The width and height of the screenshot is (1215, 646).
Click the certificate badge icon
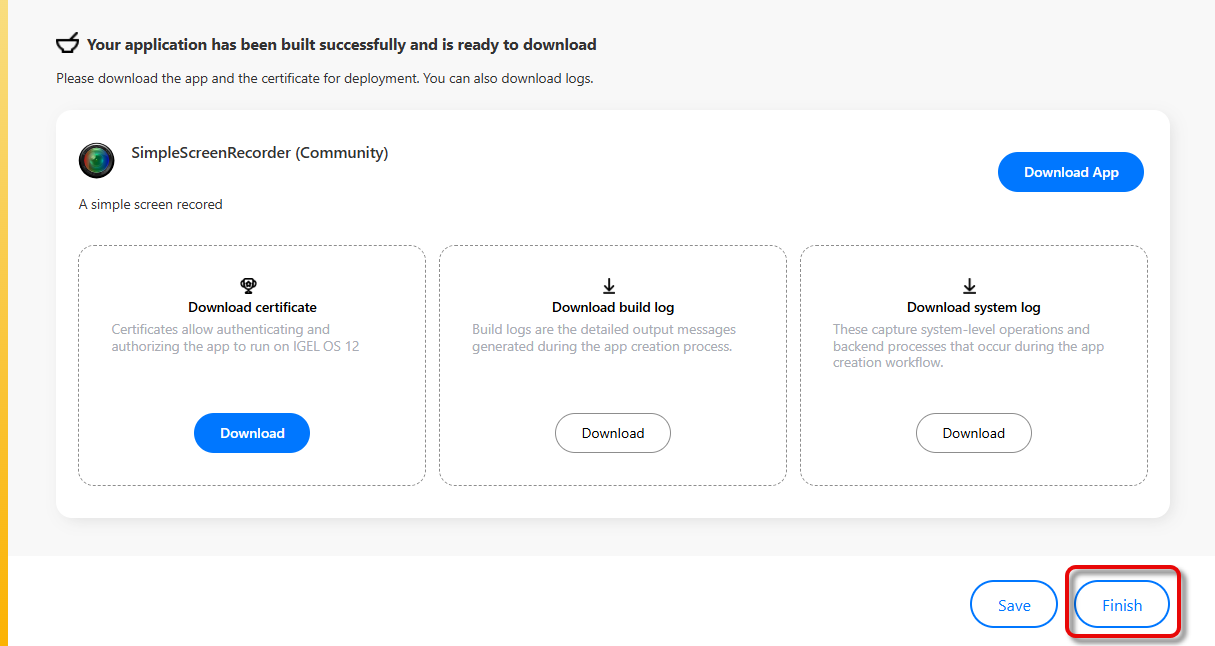(x=249, y=286)
